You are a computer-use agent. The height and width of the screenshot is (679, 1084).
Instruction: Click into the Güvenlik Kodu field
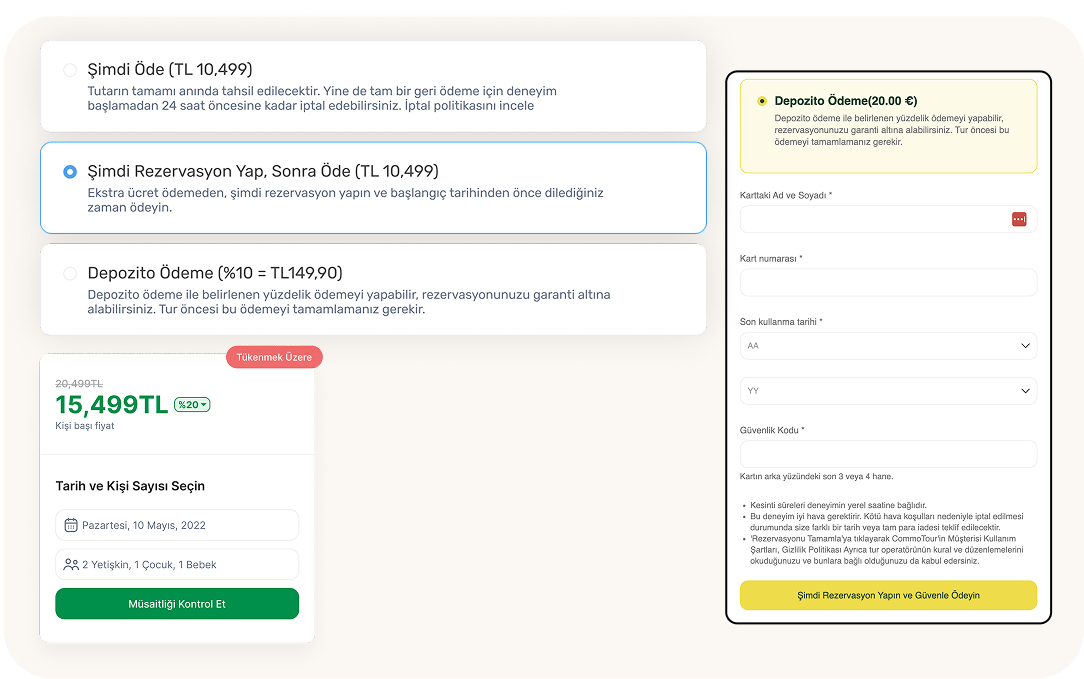[888, 454]
